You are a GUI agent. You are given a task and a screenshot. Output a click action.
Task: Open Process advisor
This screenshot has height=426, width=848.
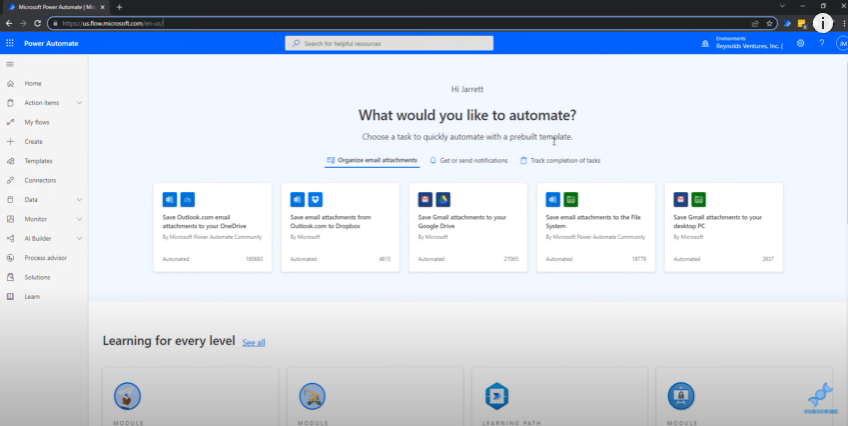[x=44, y=258]
